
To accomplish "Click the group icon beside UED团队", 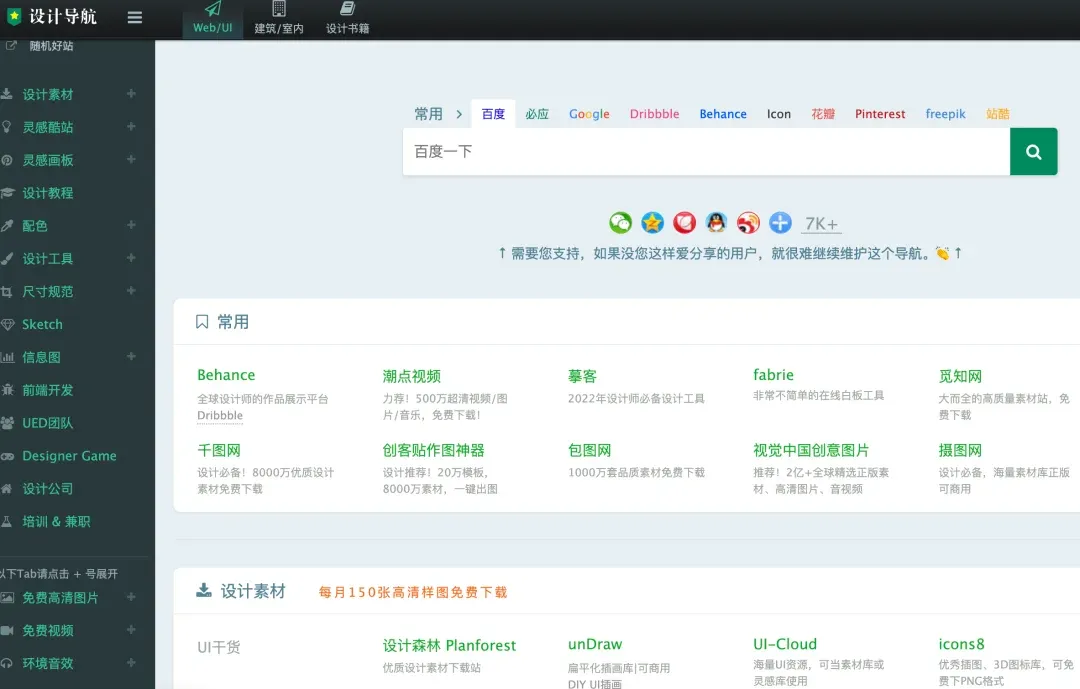I will click(x=7, y=423).
